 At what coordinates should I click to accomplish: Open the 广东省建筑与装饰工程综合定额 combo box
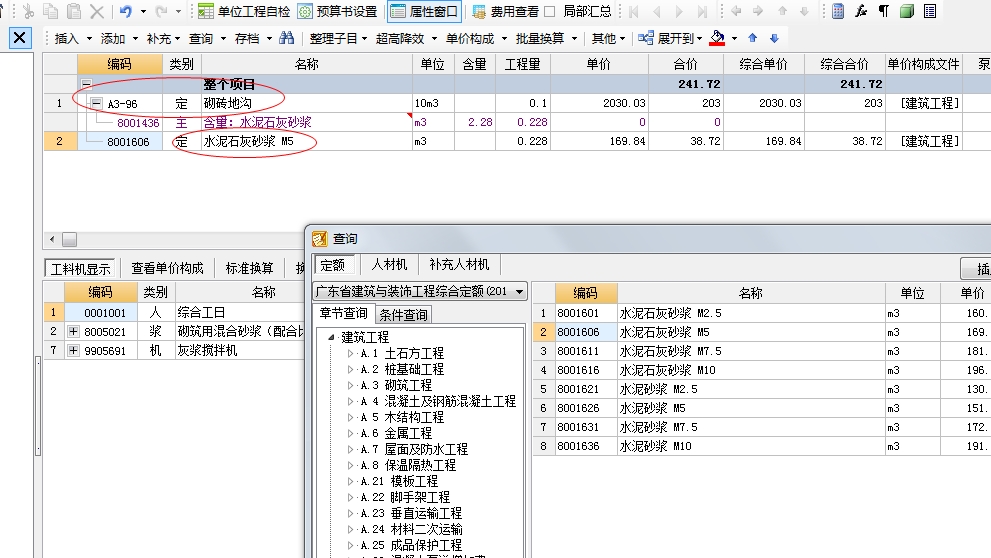[x=420, y=291]
